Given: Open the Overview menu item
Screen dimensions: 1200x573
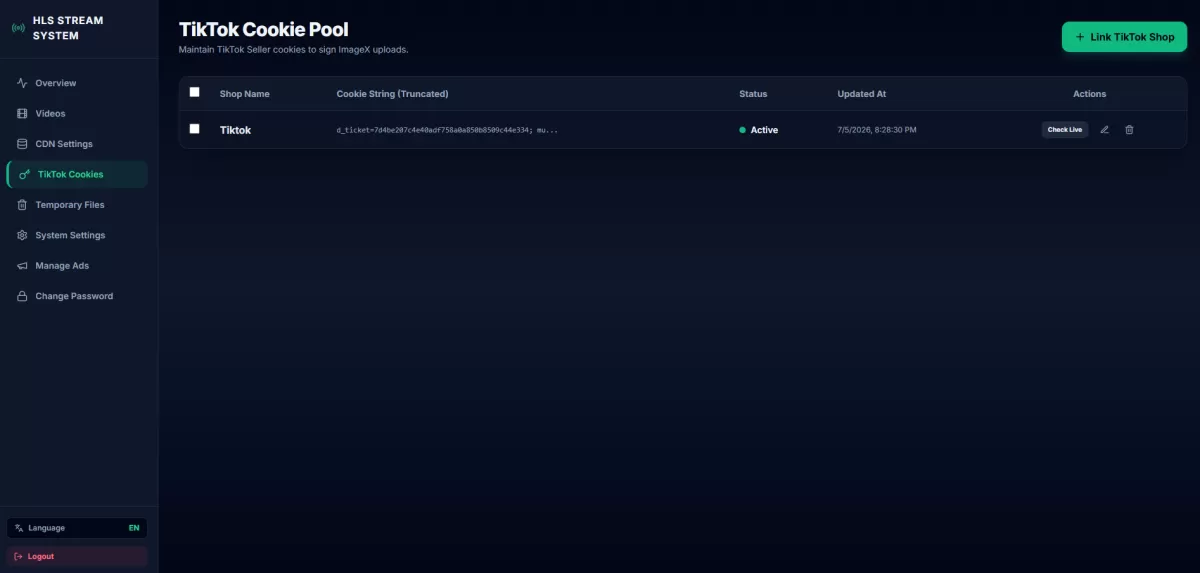Looking at the screenshot, I should click(x=77, y=83).
